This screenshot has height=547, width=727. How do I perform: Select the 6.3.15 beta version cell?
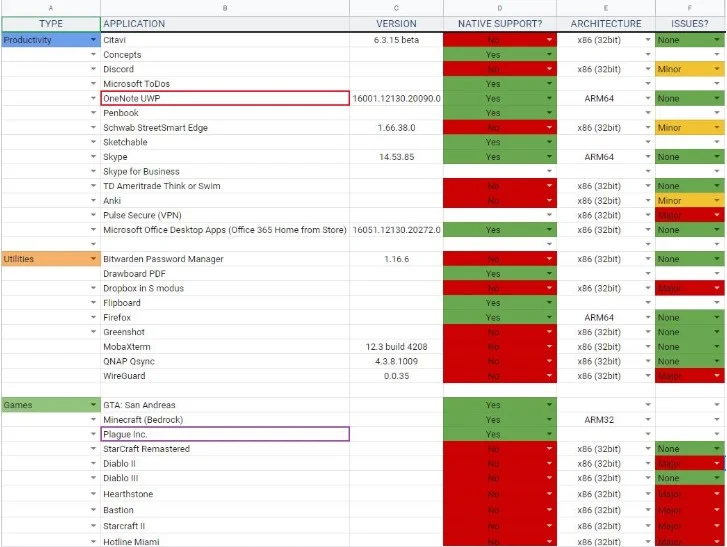pyautogui.click(x=396, y=40)
